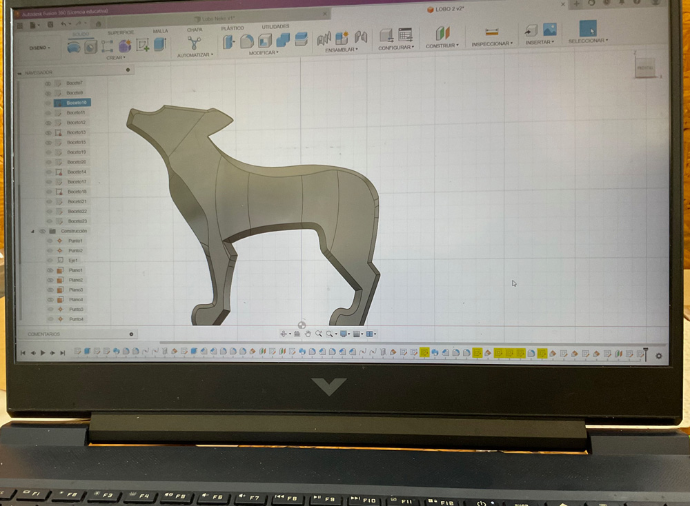690x506 pixels.
Task: Click the Automatizar scissors icon
Action: (194, 43)
